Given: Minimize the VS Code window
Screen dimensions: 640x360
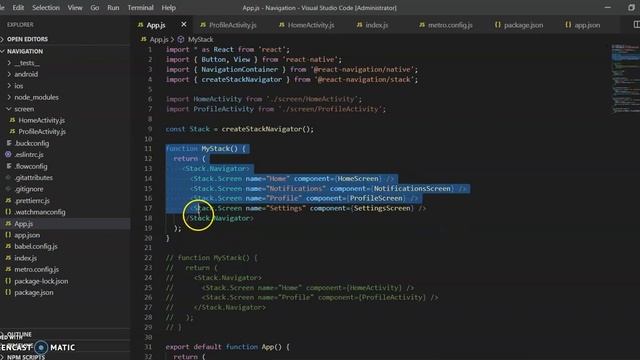Looking at the screenshot, I should (607, 7).
